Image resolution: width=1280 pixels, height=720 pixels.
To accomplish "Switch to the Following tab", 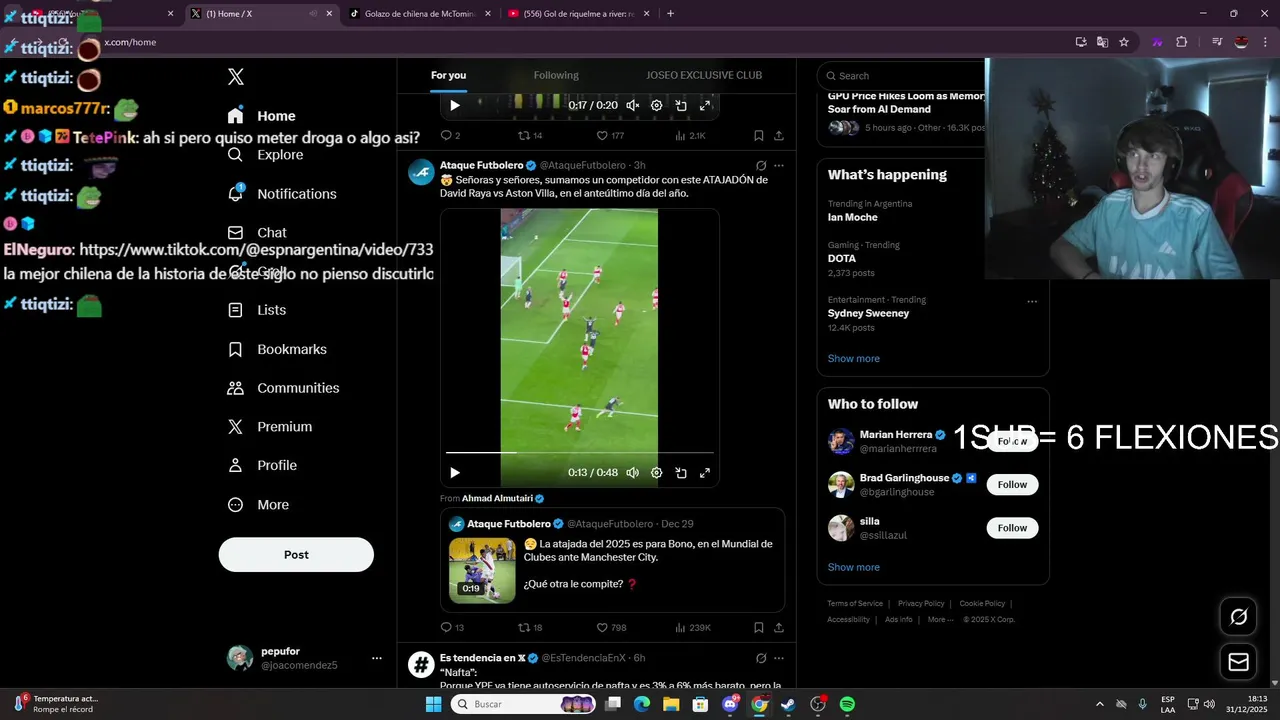I will coord(556,75).
